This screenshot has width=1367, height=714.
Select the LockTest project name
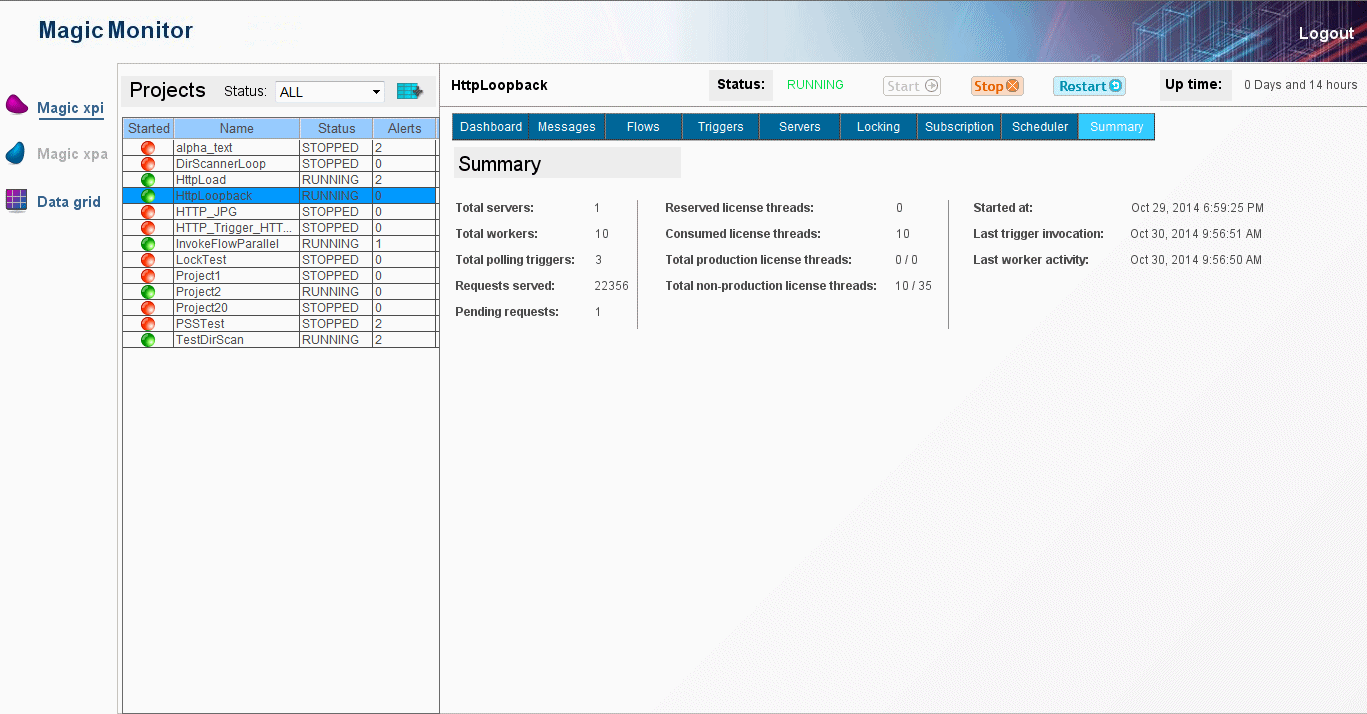[201, 260]
